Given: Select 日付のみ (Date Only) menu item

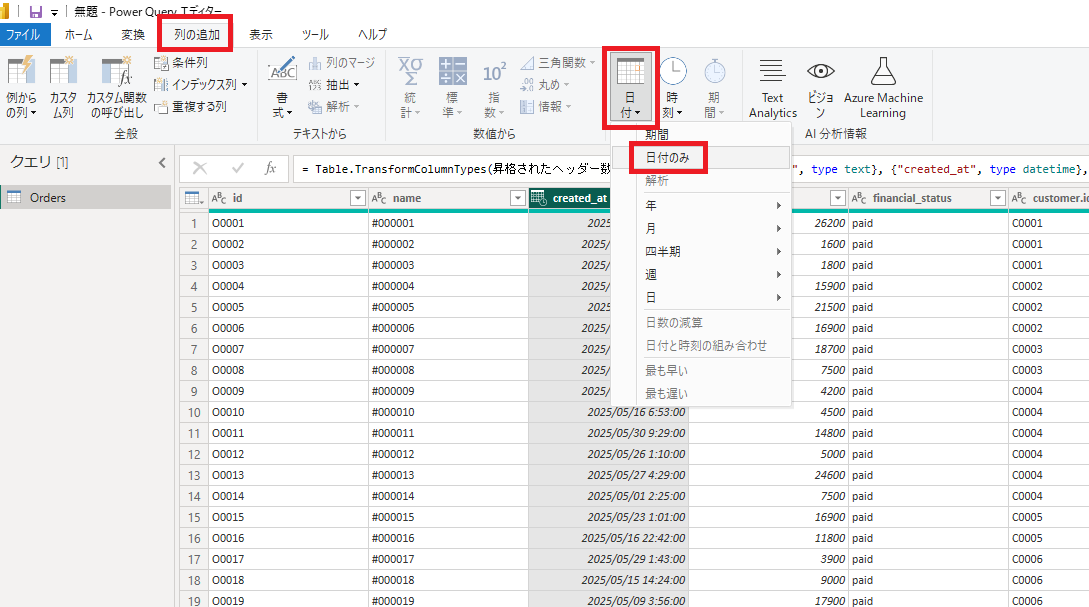Looking at the screenshot, I should point(667,158).
